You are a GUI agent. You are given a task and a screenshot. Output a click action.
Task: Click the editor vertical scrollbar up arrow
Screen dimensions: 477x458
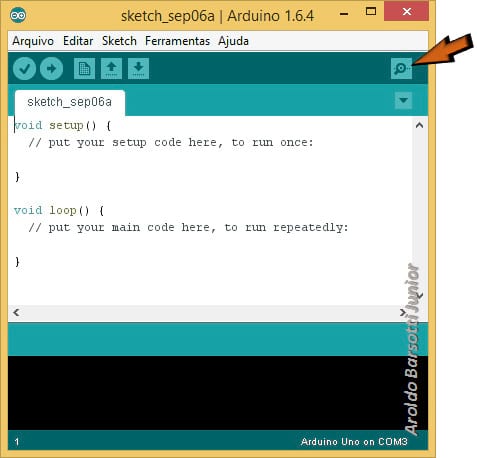(420, 125)
